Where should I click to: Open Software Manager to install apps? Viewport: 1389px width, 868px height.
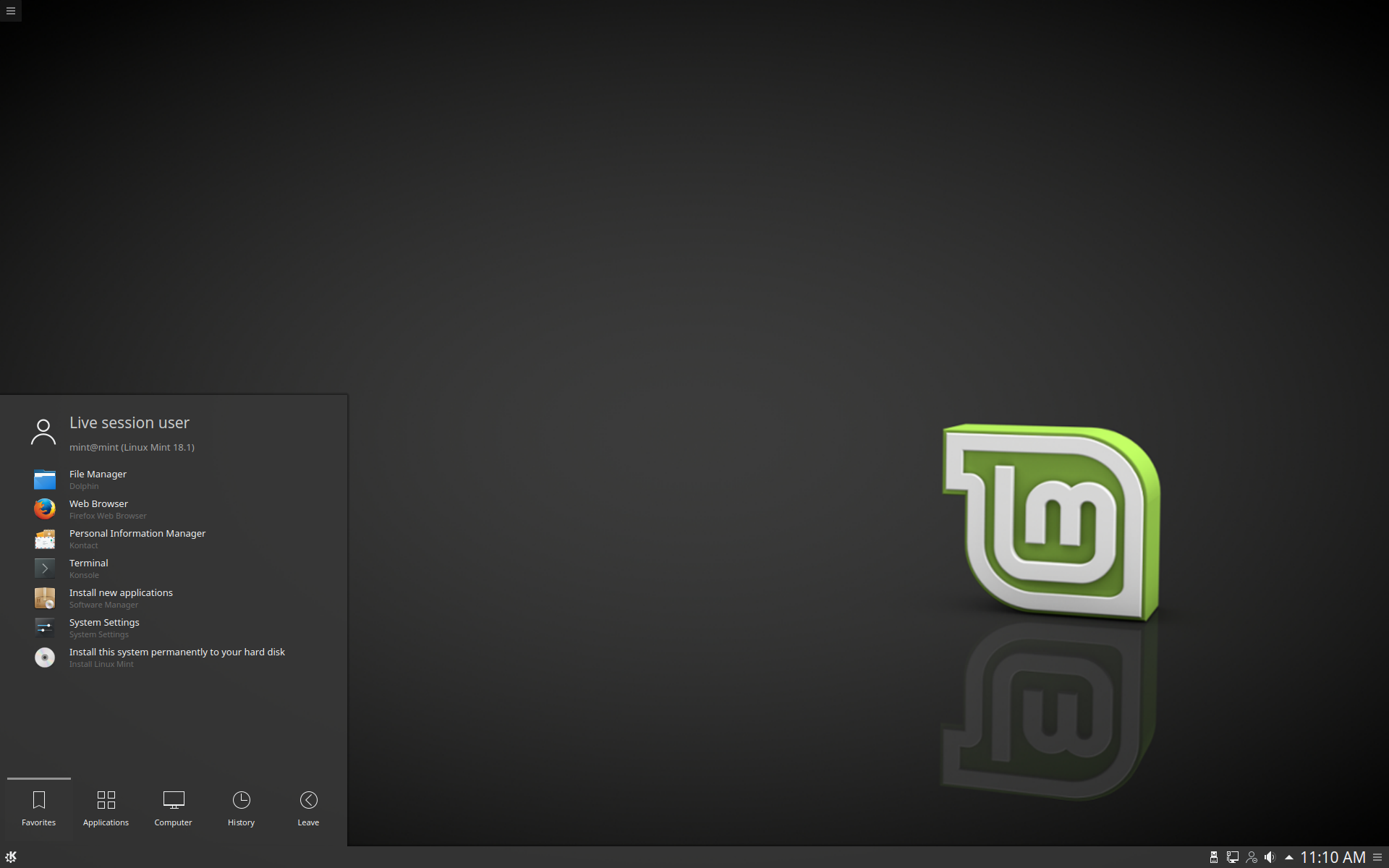(x=120, y=597)
